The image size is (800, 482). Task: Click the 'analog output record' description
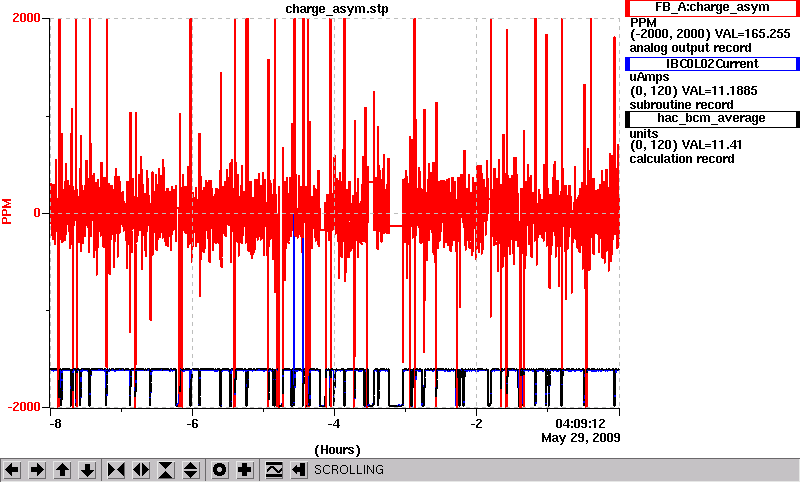coord(690,48)
